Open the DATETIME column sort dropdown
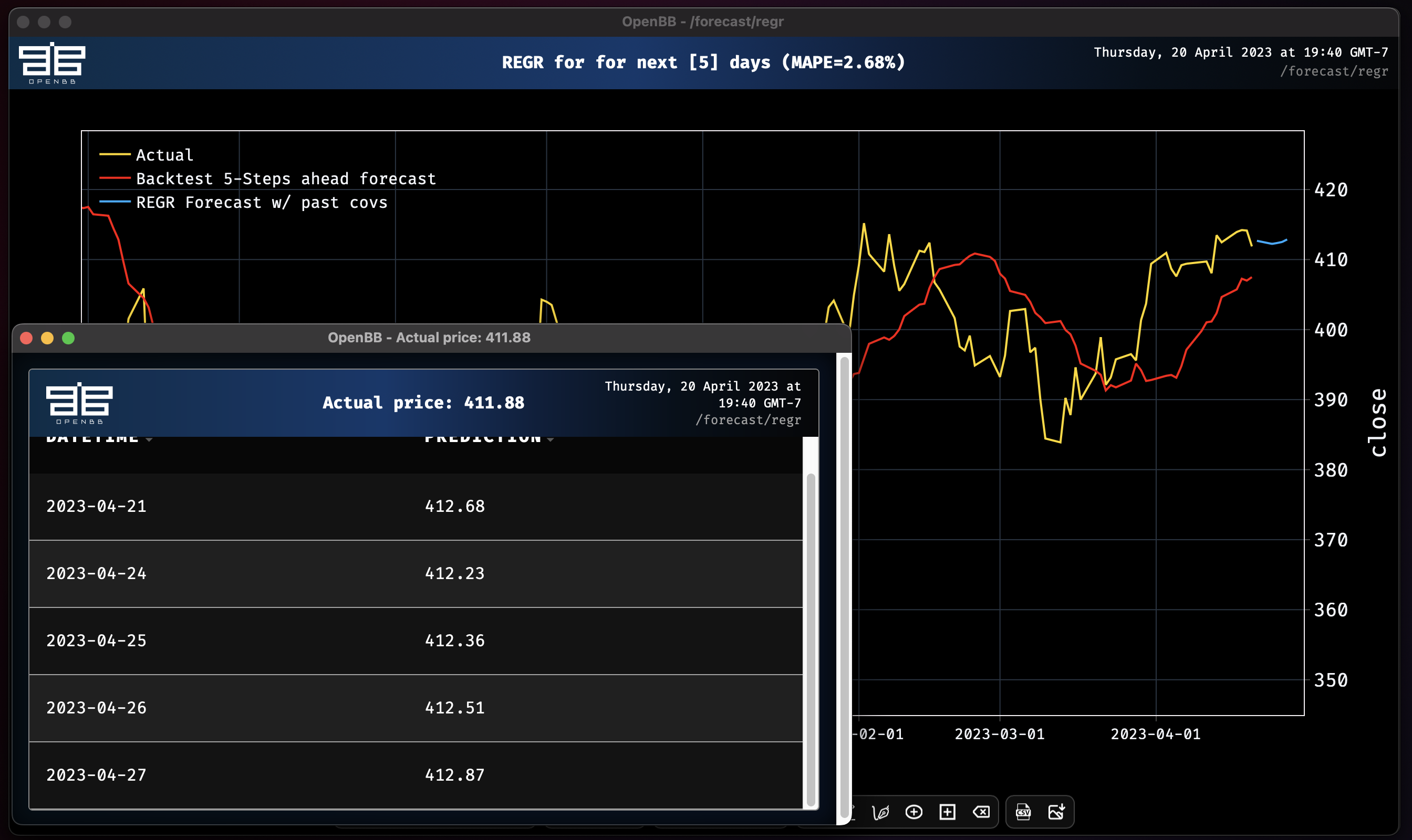The image size is (1412, 840). [149, 439]
